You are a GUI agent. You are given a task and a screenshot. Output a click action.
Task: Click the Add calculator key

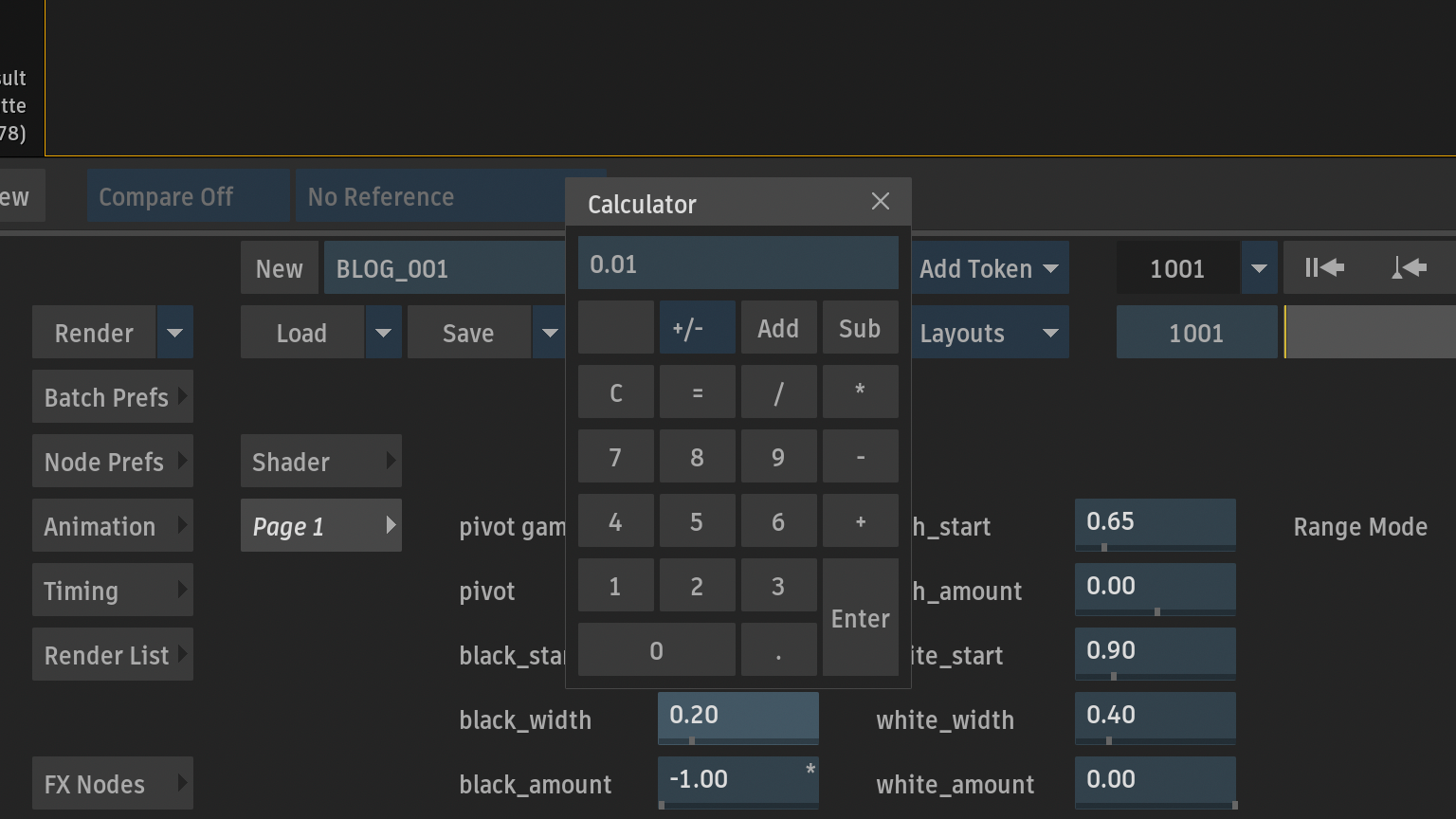[779, 328]
